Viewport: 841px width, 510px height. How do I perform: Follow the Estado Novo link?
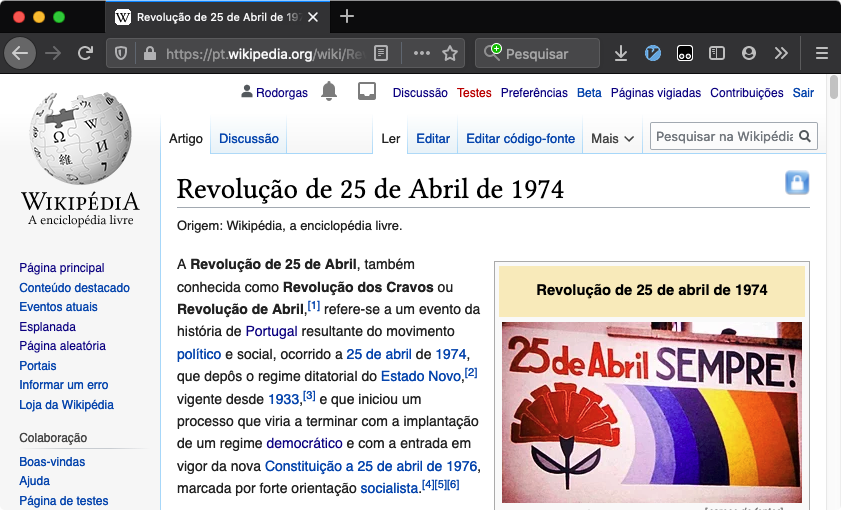point(421,376)
